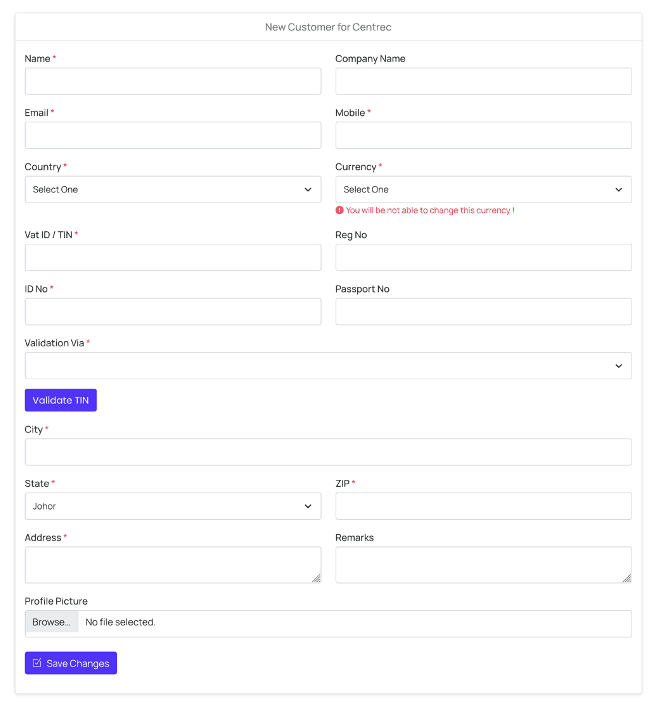
Task: Click the Vat ID / TIN field
Action: coord(172,257)
